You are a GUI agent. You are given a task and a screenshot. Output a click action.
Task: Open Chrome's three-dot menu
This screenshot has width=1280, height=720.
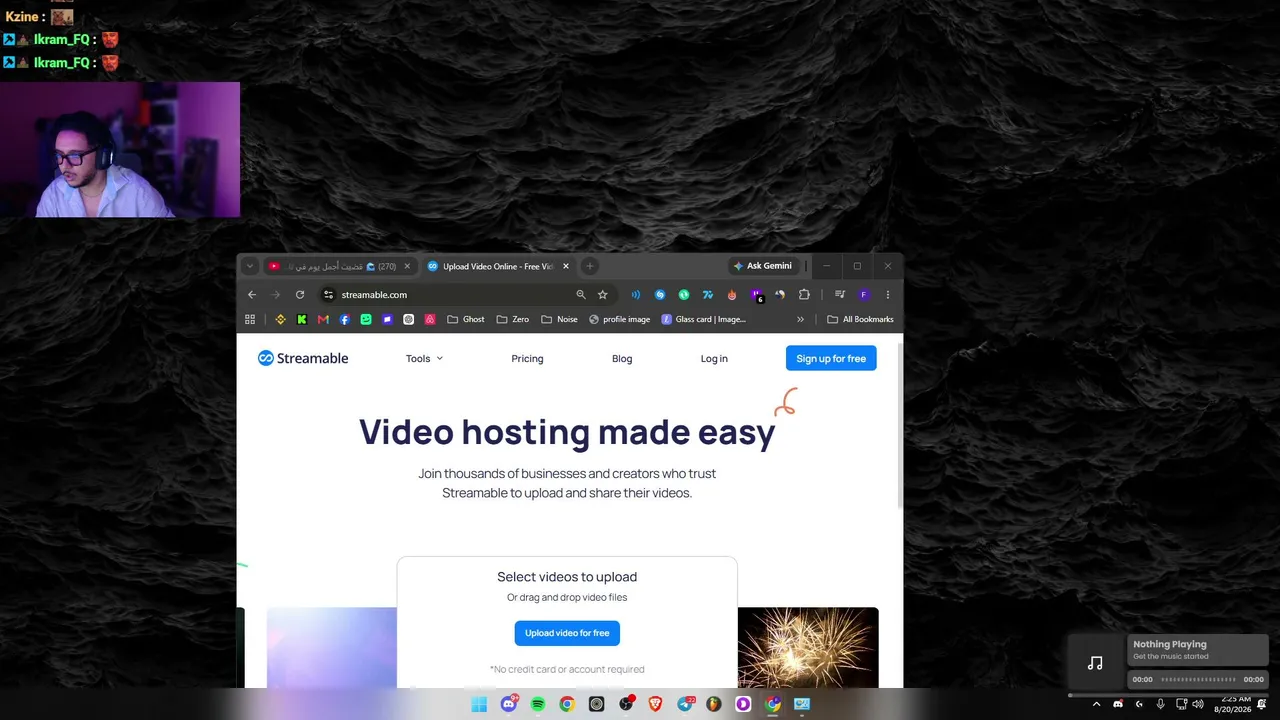[887, 295]
